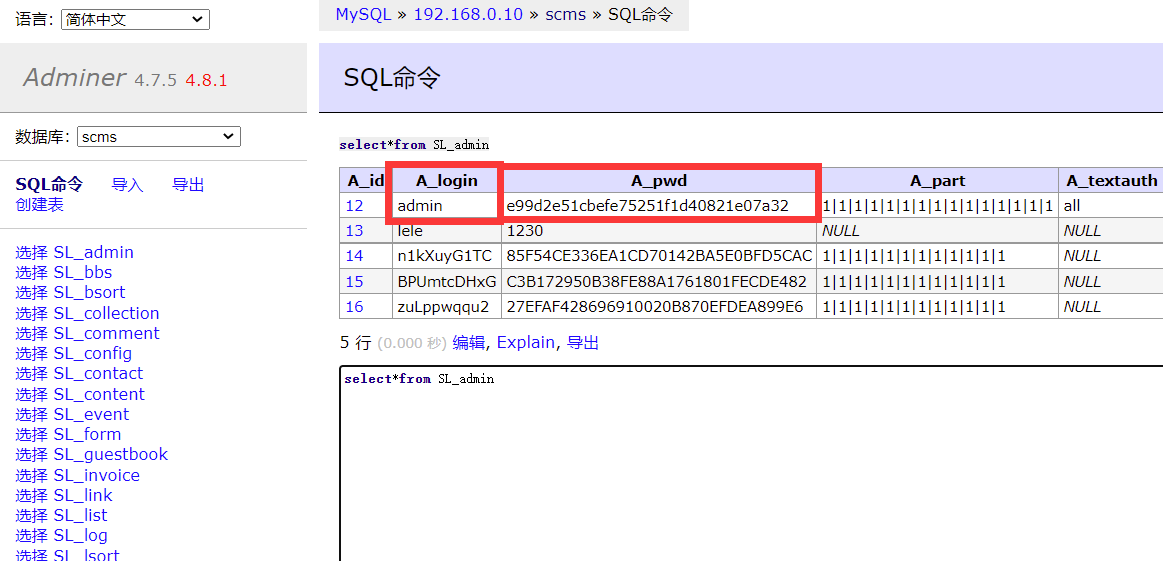Click the A_login column header
The height and width of the screenshot is (561, 1163).
point(447,180)
